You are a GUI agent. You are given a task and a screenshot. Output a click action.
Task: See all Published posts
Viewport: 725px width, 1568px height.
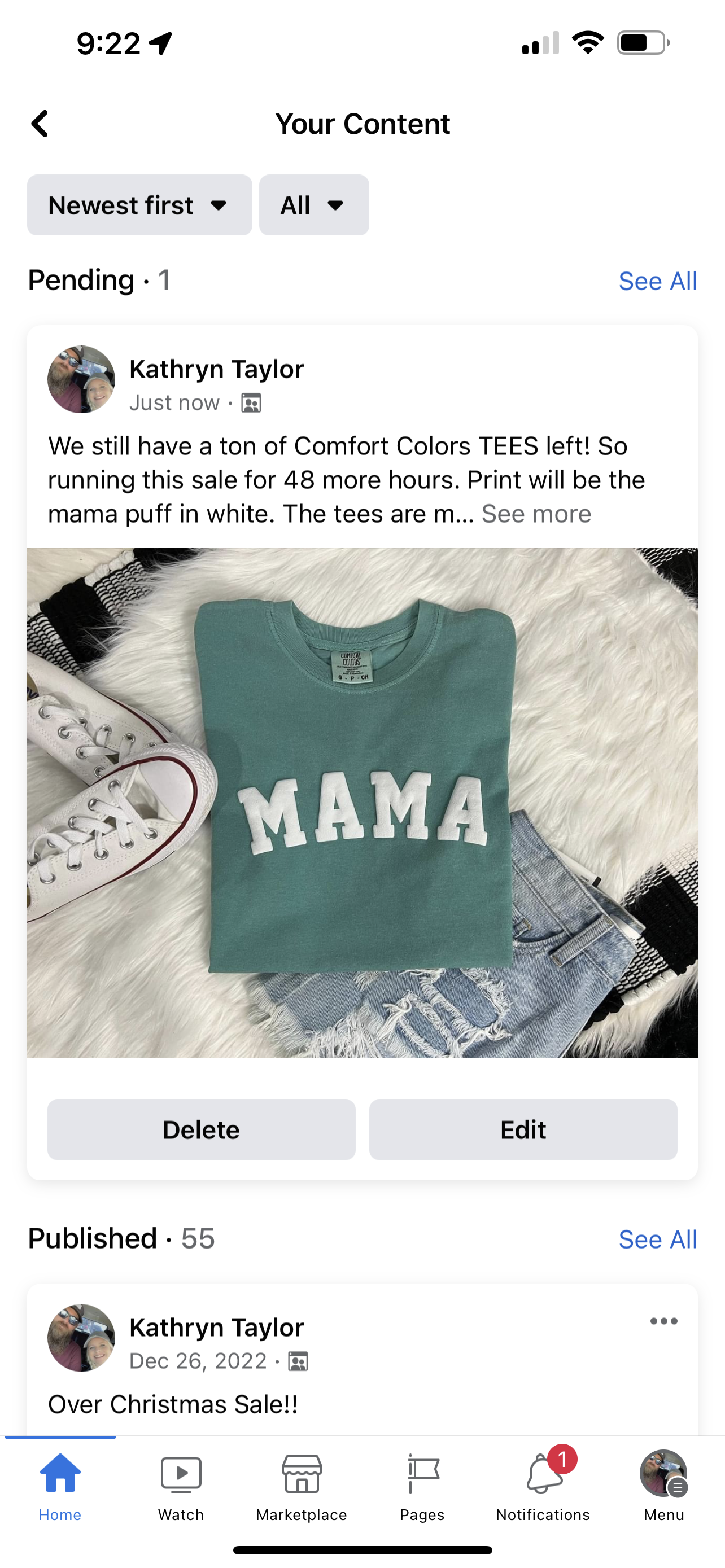tap(657, 1239)
